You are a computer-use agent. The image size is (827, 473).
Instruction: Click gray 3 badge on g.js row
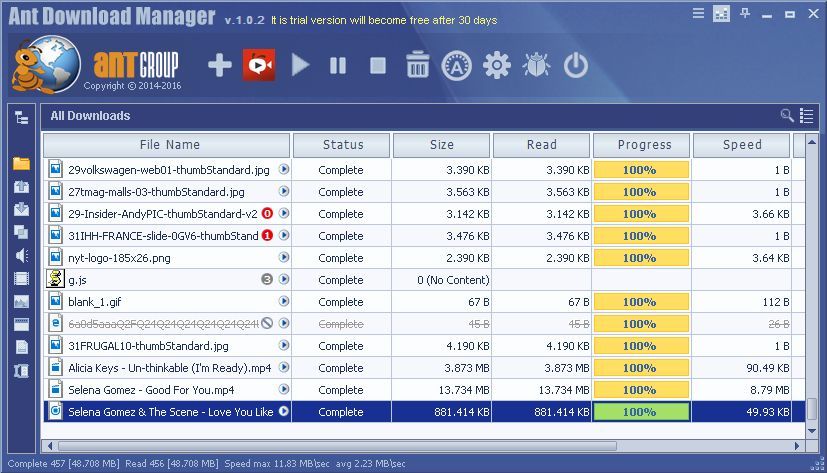[x=267, y=279]
